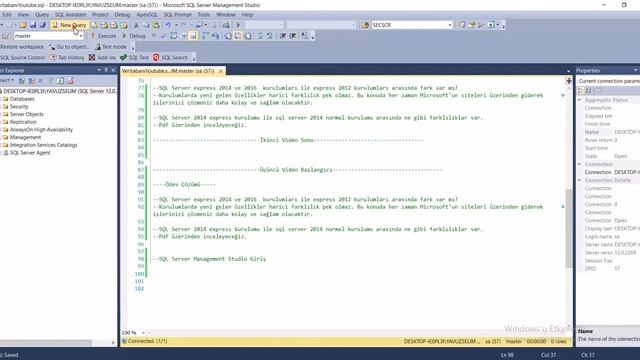Open the editor active files dropdown arrow
Image resolution: width=640 pixels, height=360 pixels.
[569, 71]
